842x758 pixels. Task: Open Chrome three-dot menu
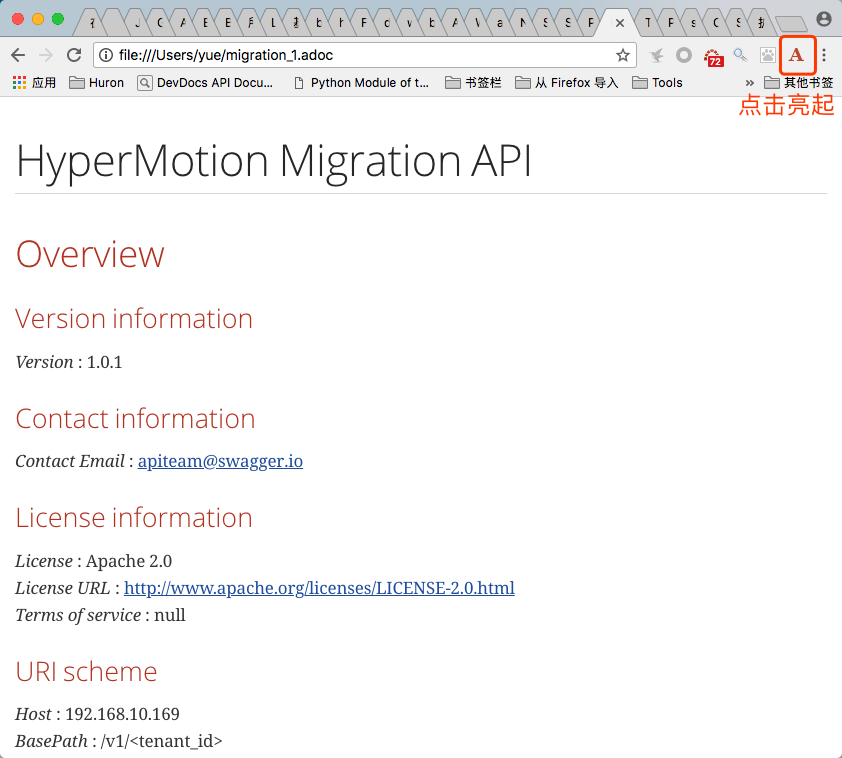(824, 55)
